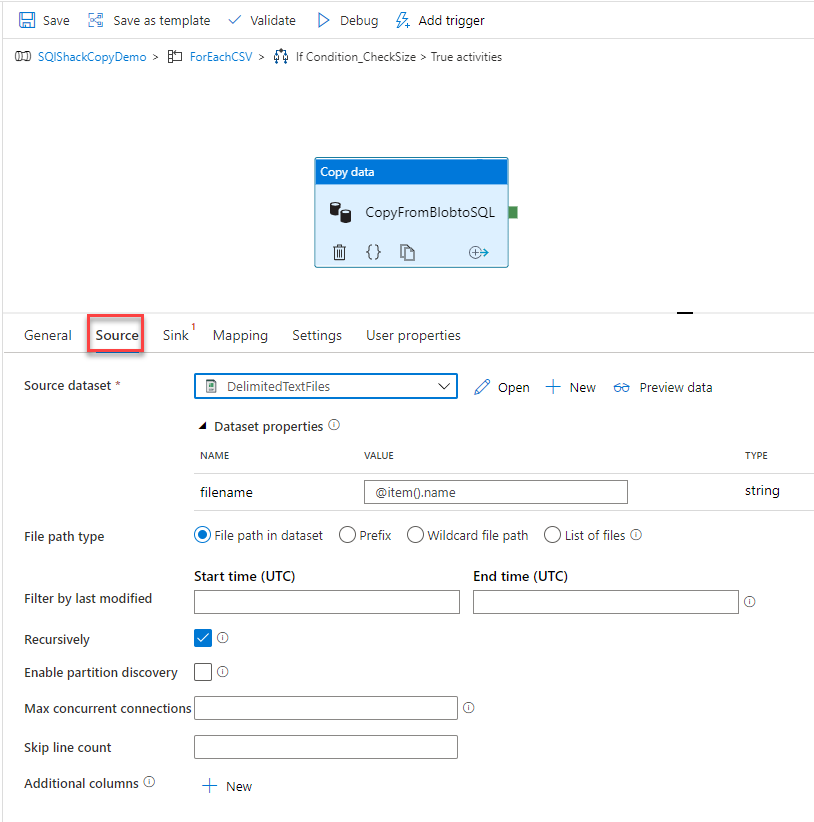Click the Save as template icon
Image resolution: width=814 pixels, height=822 pixels.
pos(95,19)
